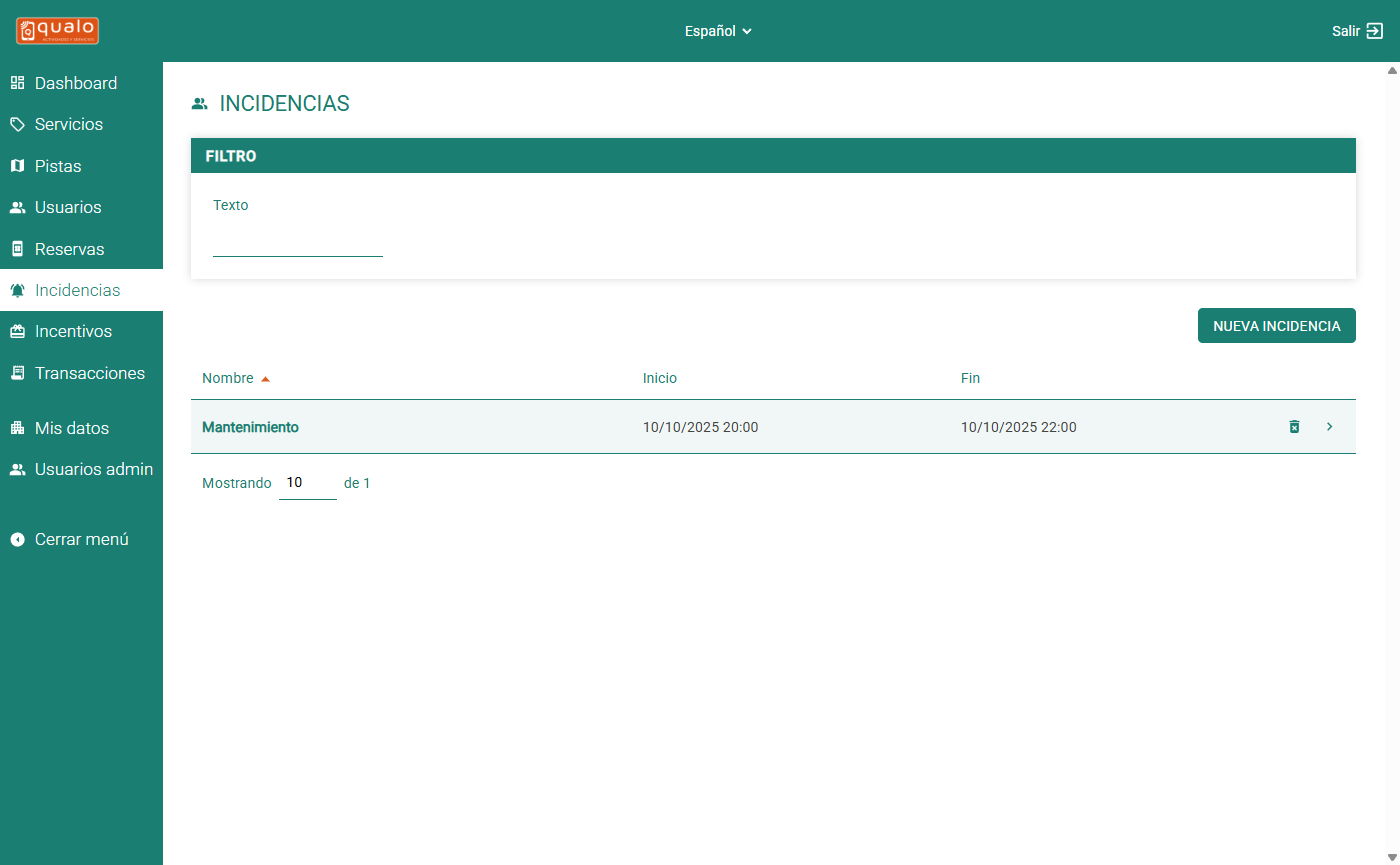Delete the Mantenimiento incident with trash icon
1400x865 pixels.
pyautogui.click(x=1294, y=427)
